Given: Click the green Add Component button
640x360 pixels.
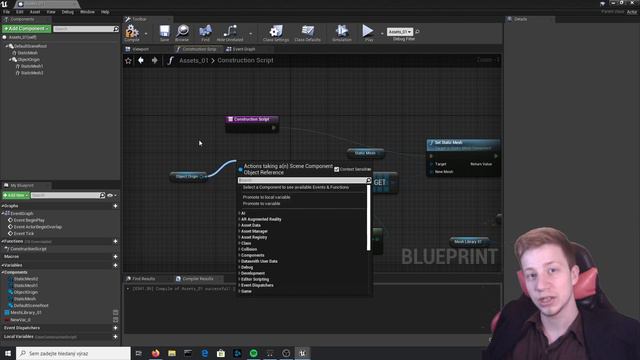Looking at the screenshot, I should pyautogui.click(x=27, y=29).
